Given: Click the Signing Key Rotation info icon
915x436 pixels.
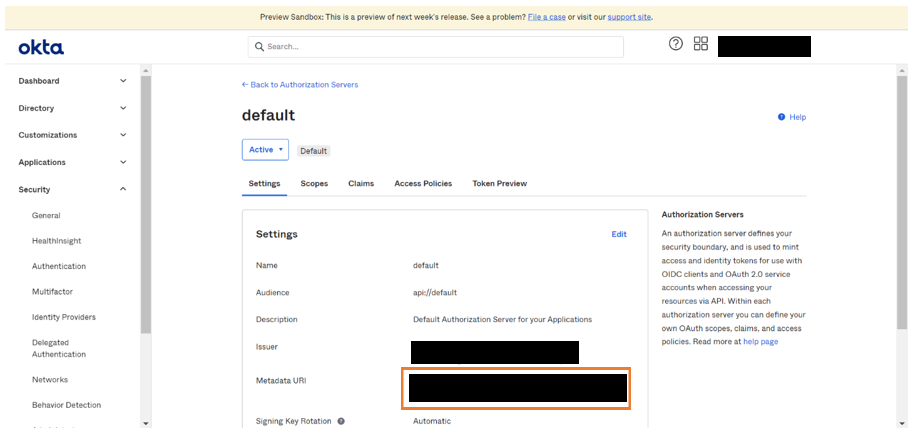Looking at the screenshot, I should (341, 421).
